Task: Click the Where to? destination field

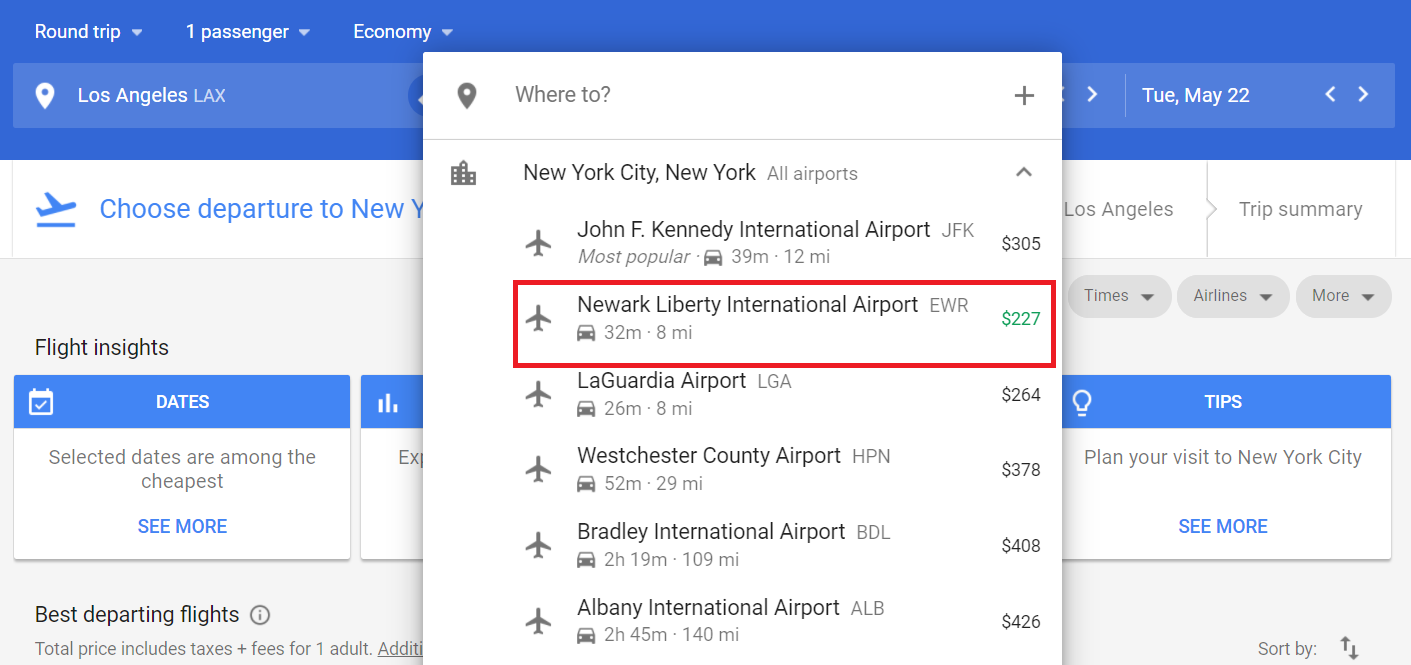Action: (x=742, y=95)
